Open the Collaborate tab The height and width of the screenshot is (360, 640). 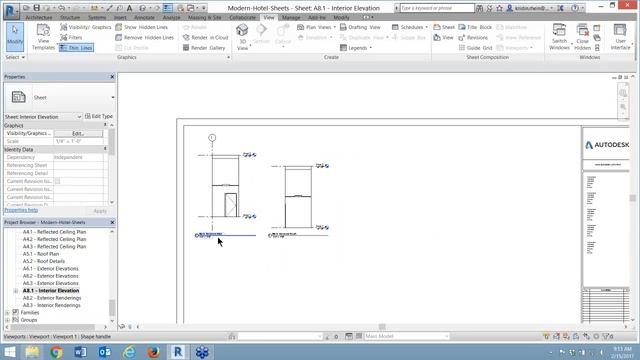(x=242, y=18)
